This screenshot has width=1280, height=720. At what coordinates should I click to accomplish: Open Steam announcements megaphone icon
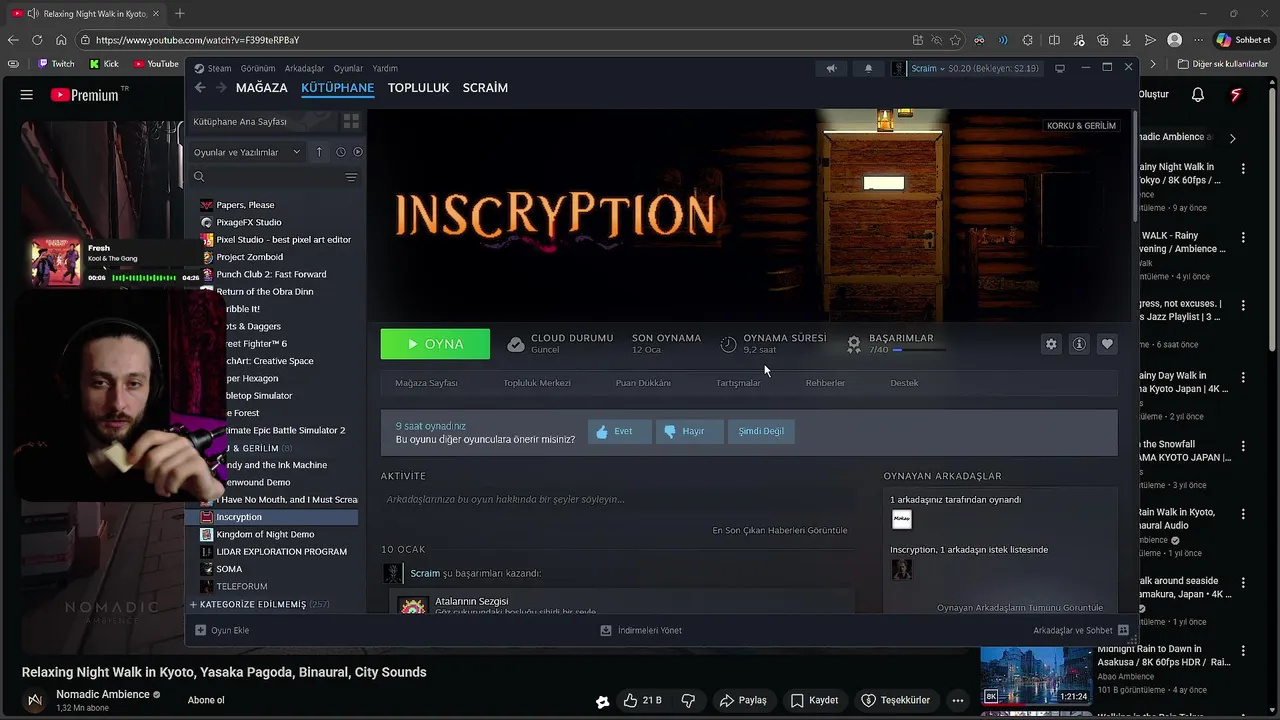click(x=831, y=68)
